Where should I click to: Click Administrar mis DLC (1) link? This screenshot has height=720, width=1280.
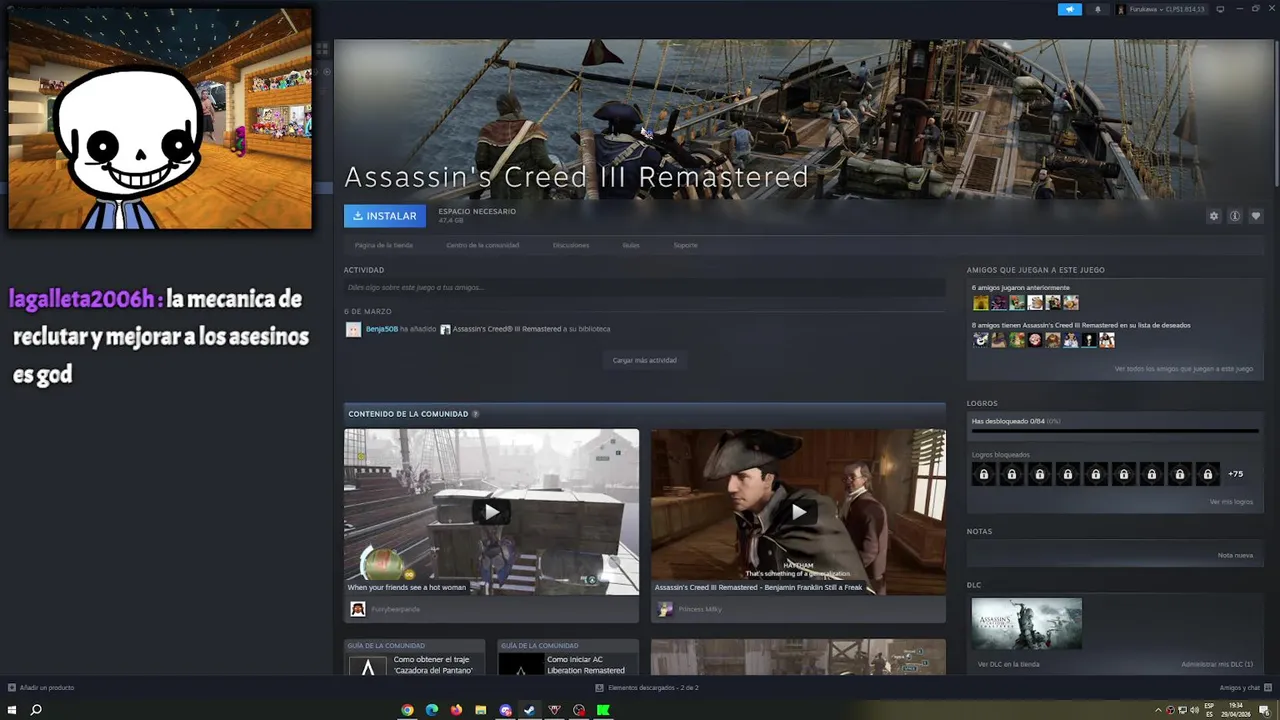[x=1216, y=664]
